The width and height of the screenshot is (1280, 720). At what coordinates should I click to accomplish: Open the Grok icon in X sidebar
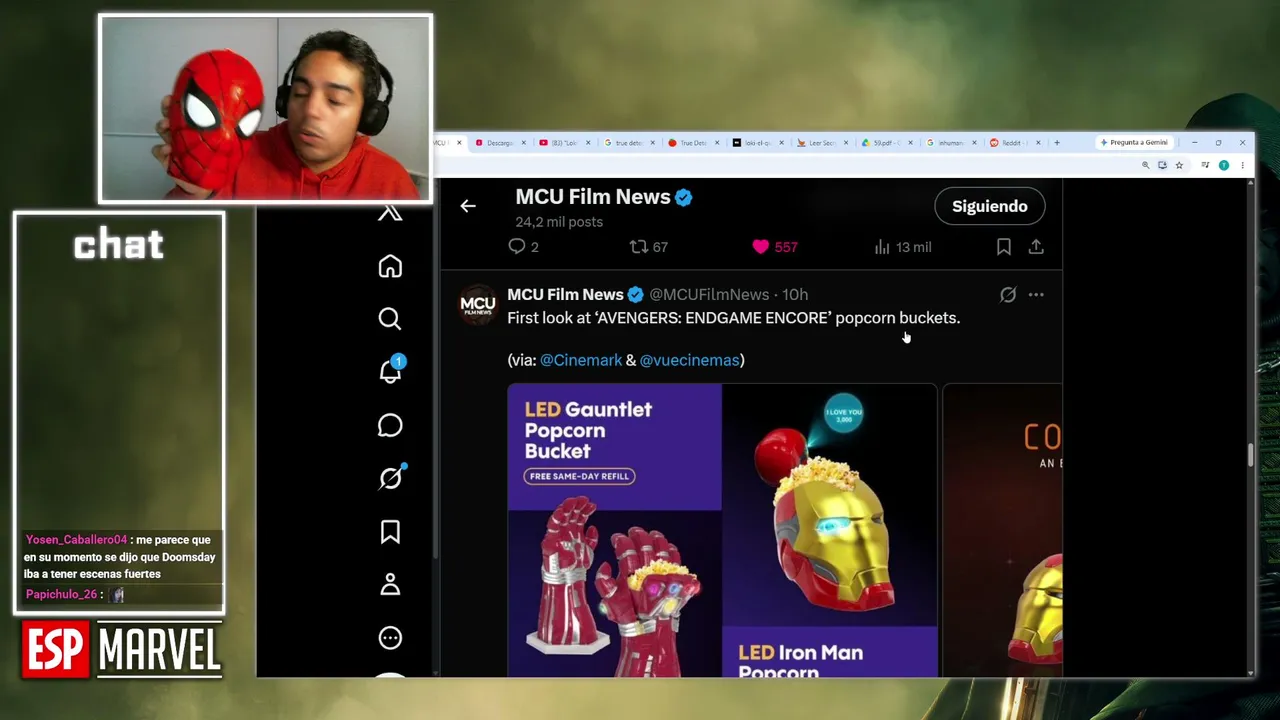pos(390,478)
